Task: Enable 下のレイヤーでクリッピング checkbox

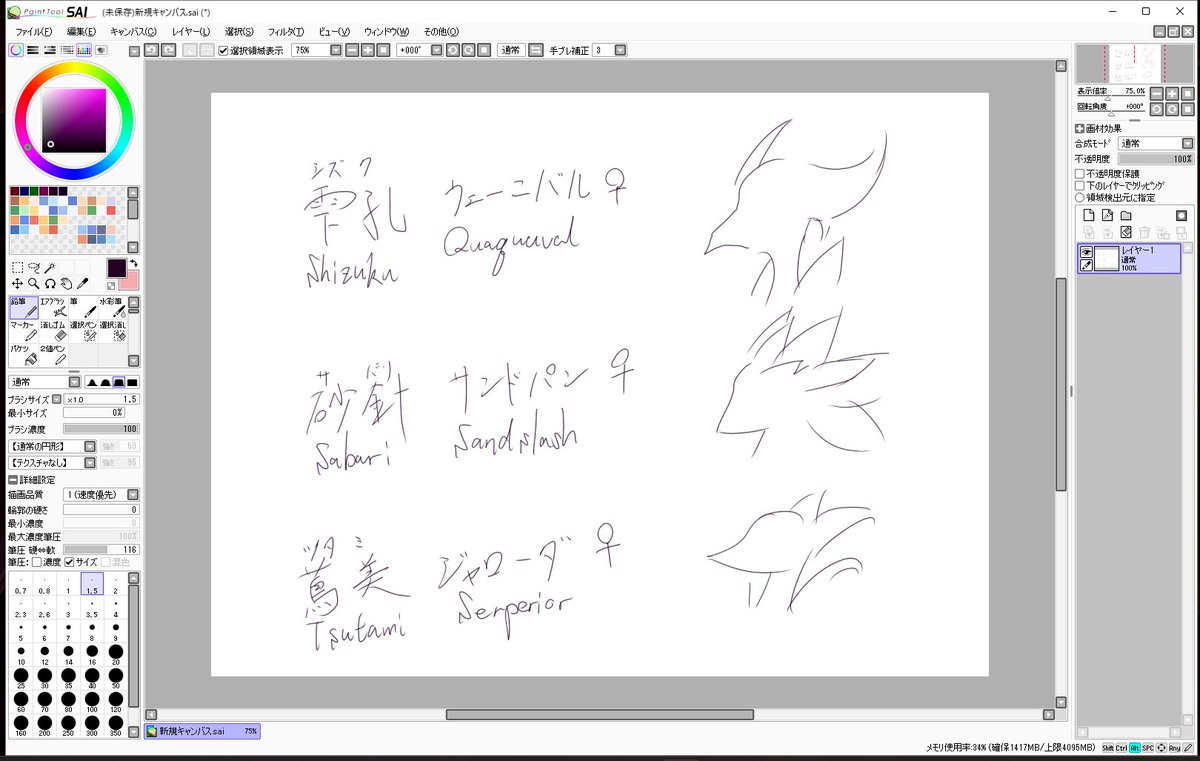Action: coord(1080,185)
